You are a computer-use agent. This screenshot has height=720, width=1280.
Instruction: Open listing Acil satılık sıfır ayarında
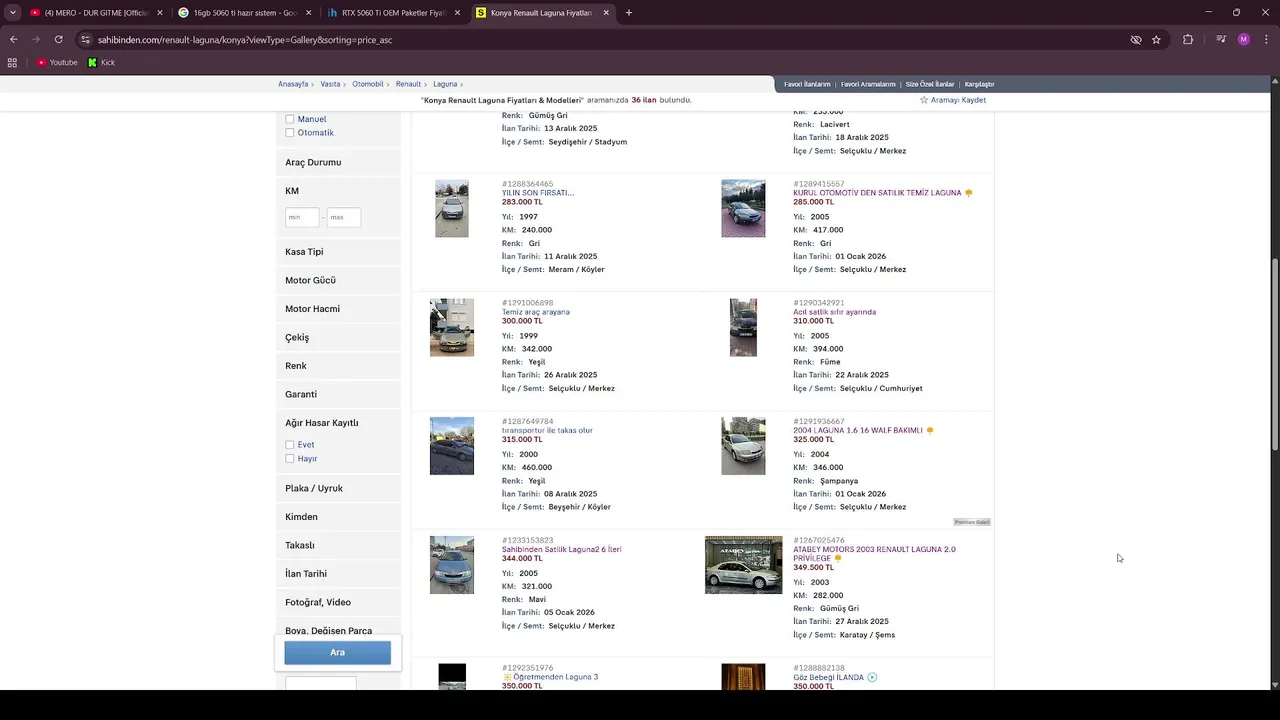click(x=834, y=312)
